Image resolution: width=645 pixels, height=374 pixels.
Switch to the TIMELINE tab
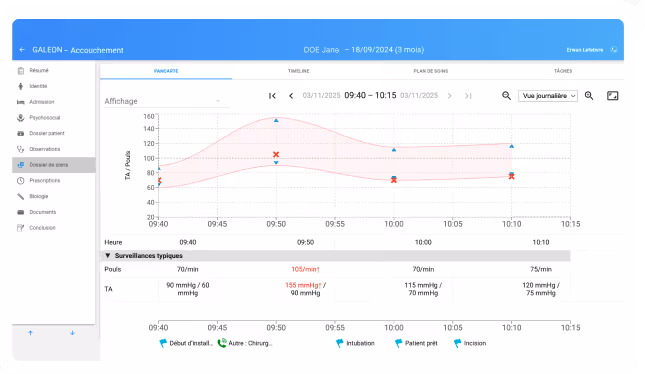tap(299, 71)
